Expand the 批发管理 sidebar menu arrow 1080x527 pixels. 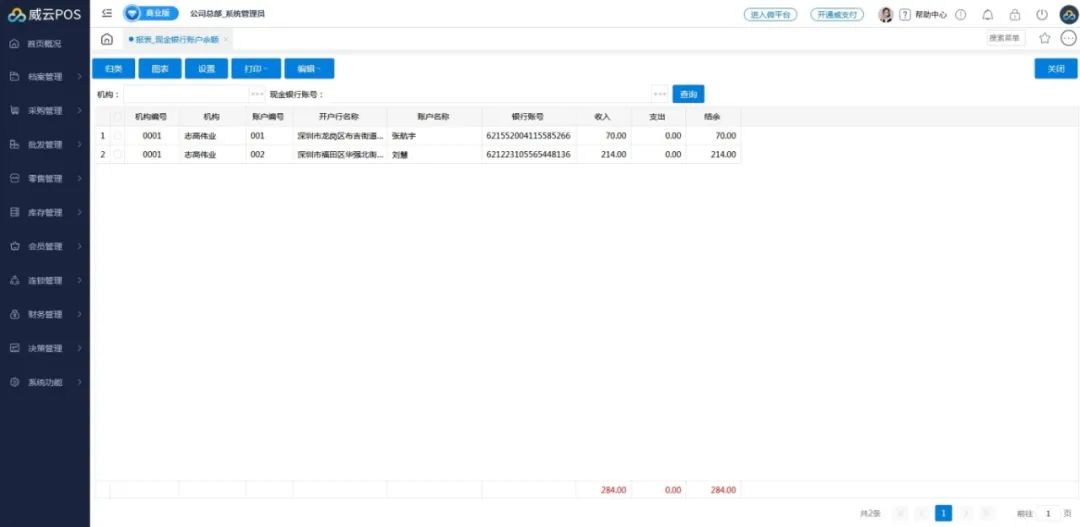(80, 145)
